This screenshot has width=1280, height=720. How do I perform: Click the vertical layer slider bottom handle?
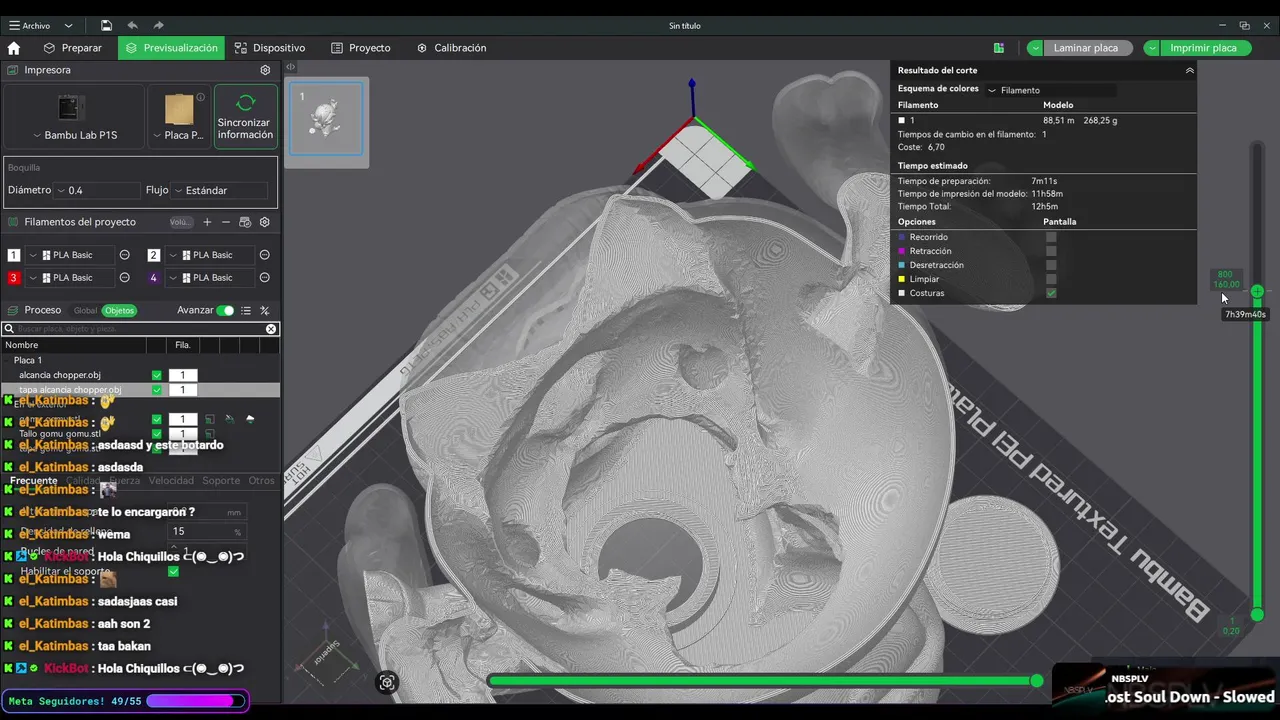(x=1257, y=614)
